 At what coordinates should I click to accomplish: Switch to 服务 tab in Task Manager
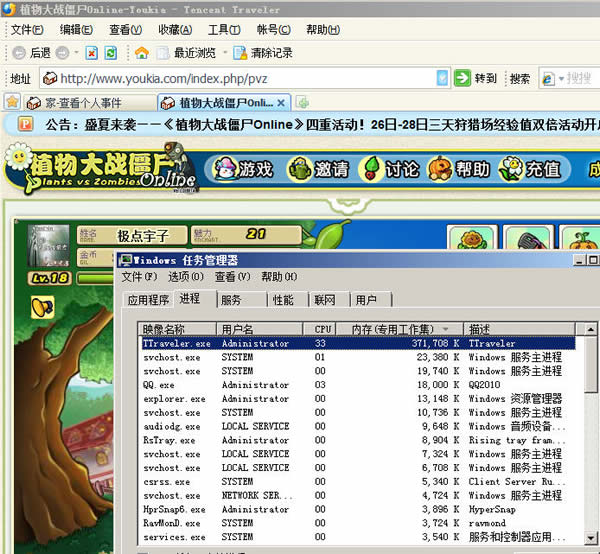click(241, 300)
